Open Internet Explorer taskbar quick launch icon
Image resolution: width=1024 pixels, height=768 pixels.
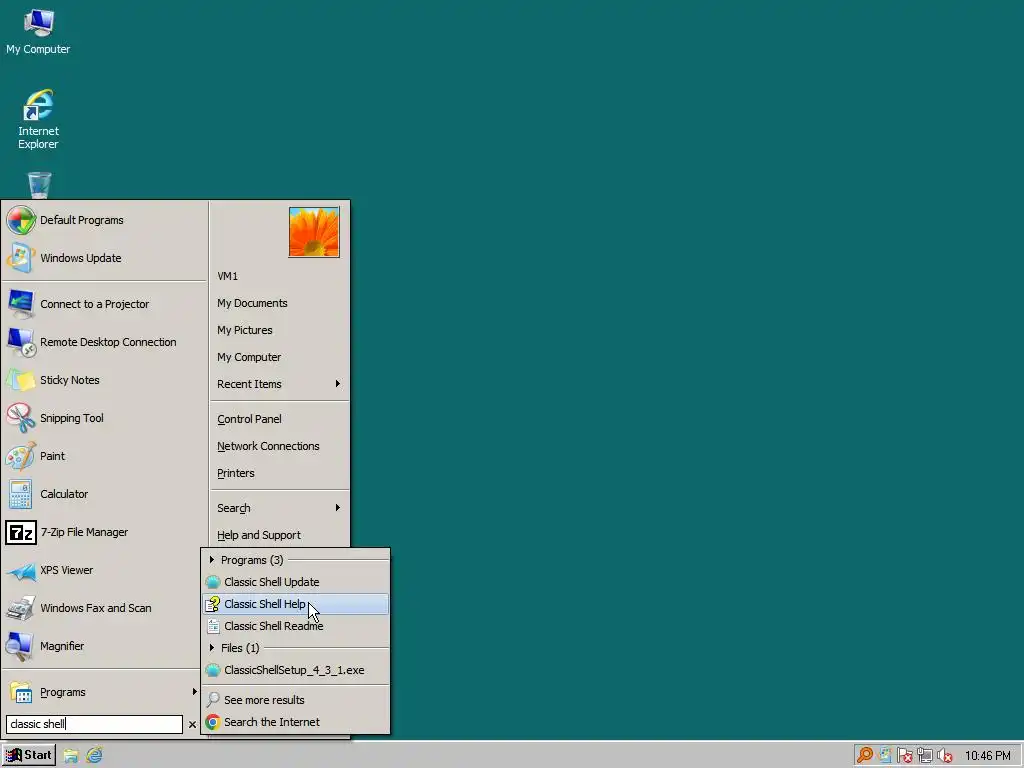[95, 755]
